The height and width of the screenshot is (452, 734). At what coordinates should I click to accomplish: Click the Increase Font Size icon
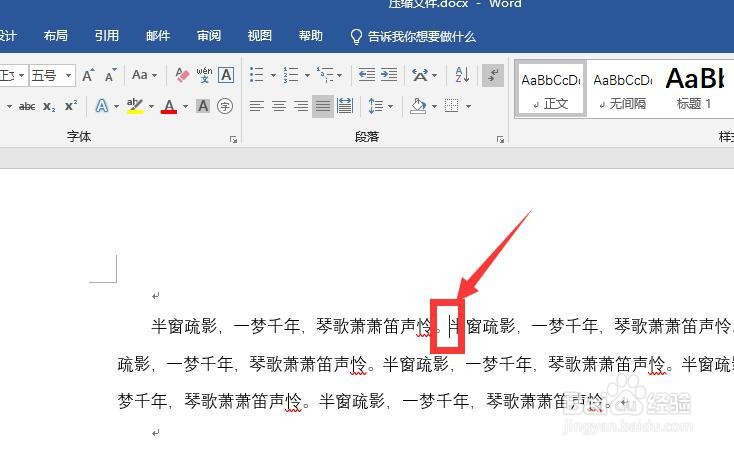point(88,75)
